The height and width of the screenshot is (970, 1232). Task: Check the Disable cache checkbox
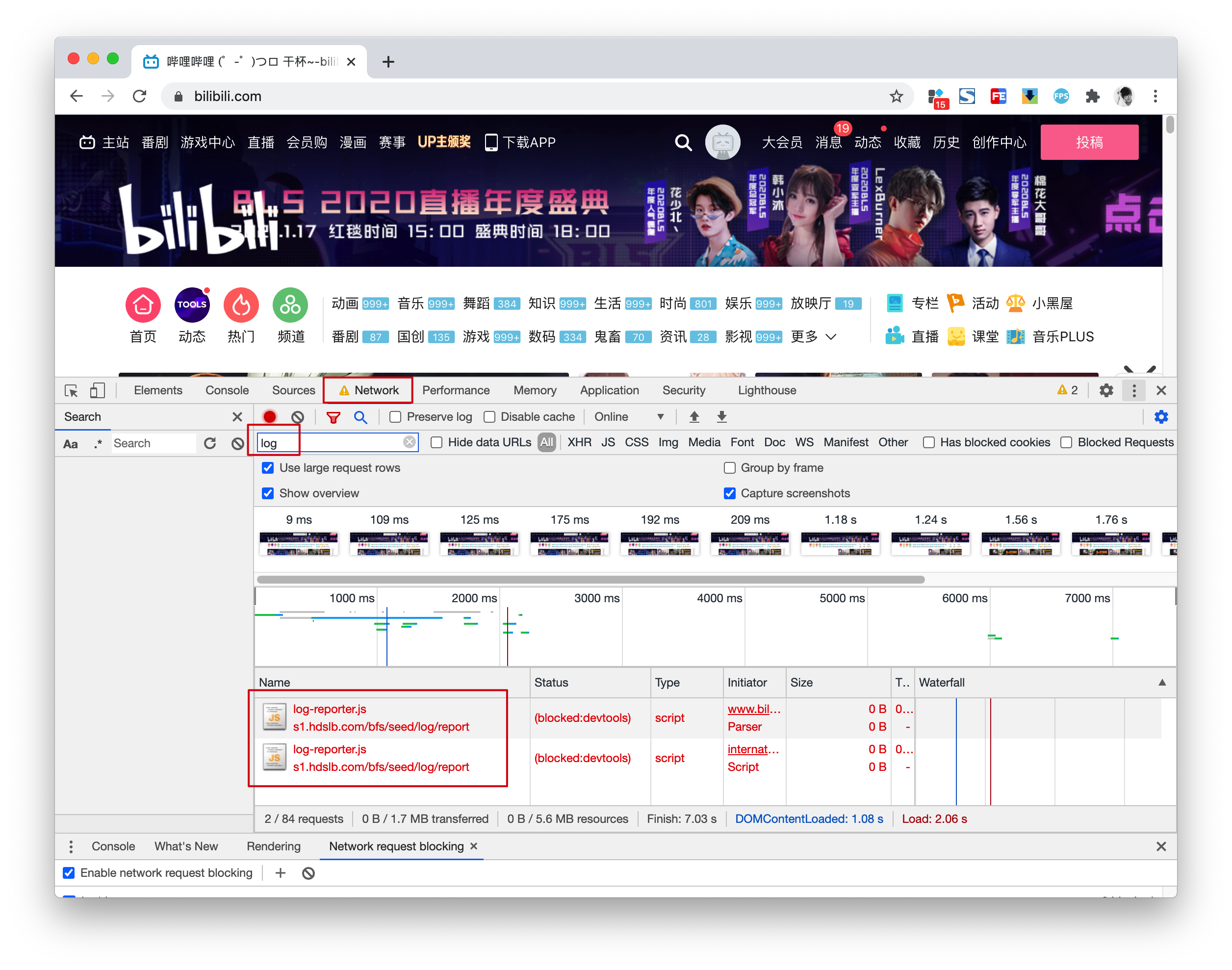[489, 417]
